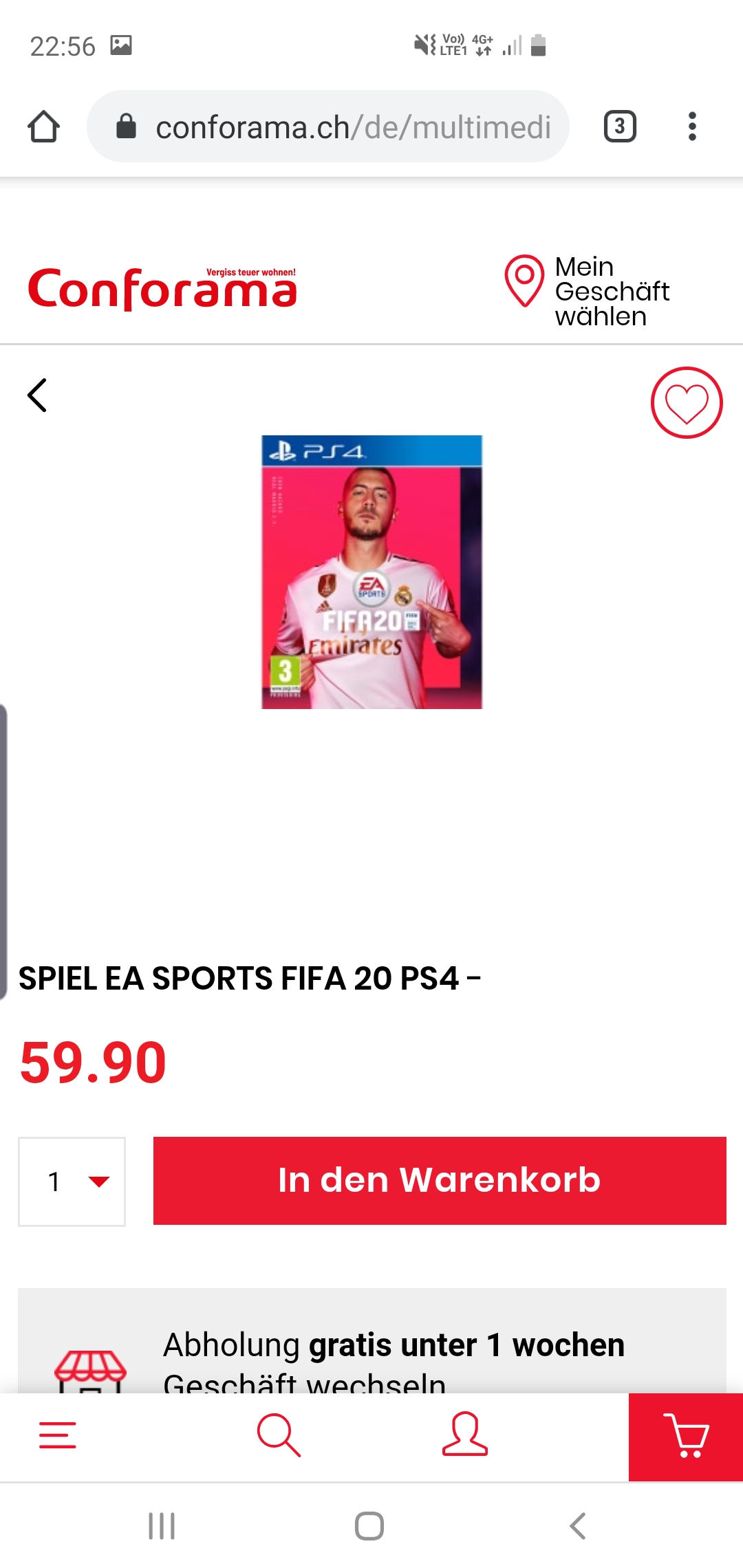Viewport: 743px width, 1568px height.
Task: Go back using the left chevron arrow
Action: pos(37,395)
